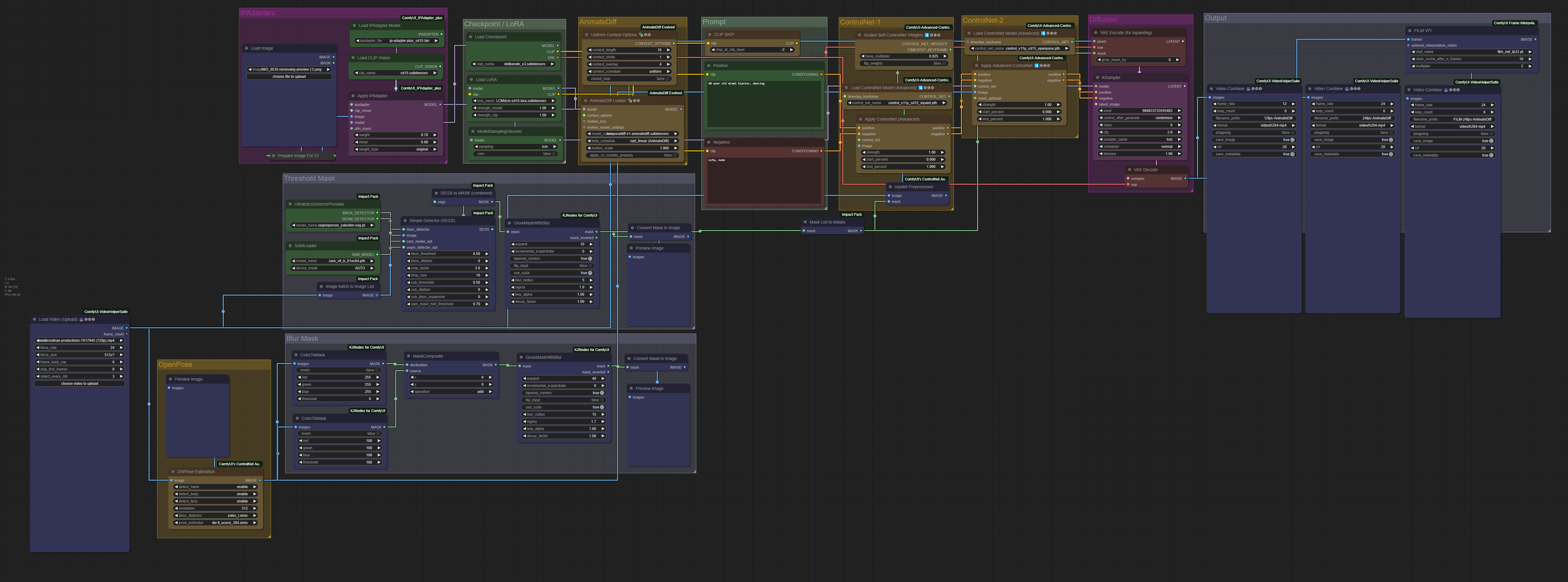This screenshot has width=1568, height=582.
Task: Click the attn_mask input slot on Apply IPAdapter
Action: 351,128
